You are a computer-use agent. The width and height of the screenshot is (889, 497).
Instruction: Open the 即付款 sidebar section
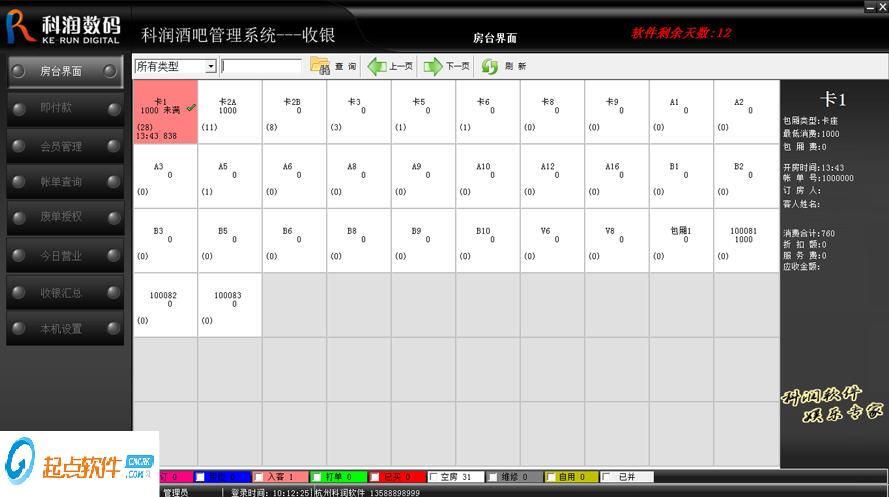pyautogui.click(x=65, y=108)
